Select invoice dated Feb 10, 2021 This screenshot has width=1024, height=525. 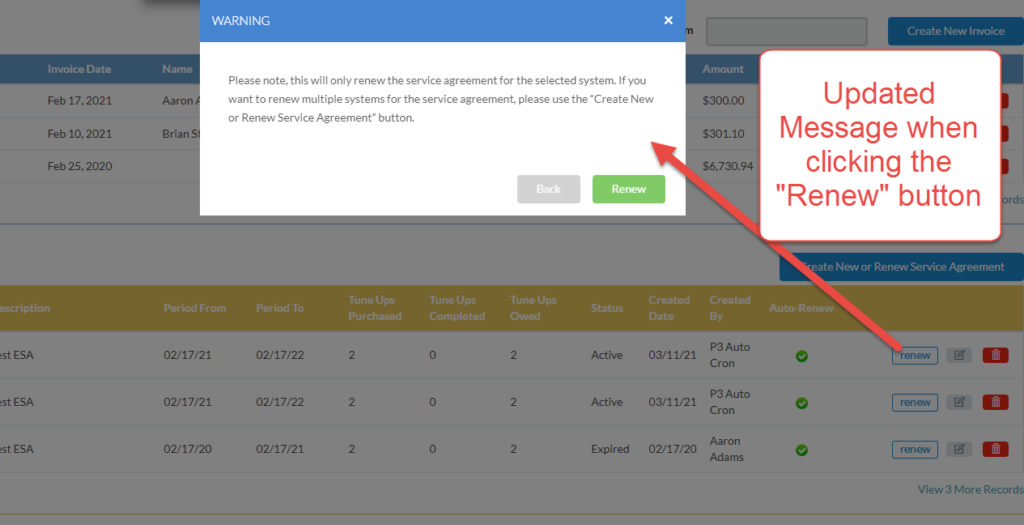[x=80, y=133]
